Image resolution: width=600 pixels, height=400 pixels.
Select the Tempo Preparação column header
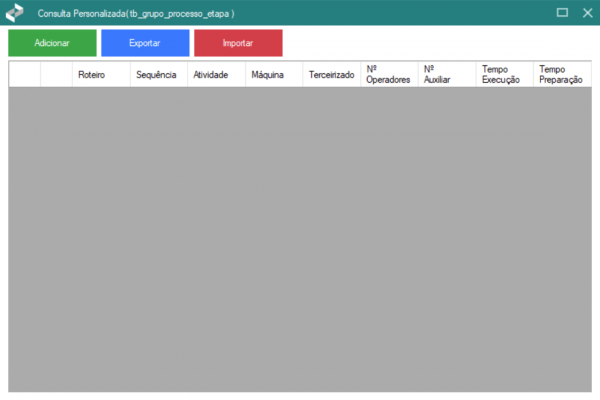[562, 74]
